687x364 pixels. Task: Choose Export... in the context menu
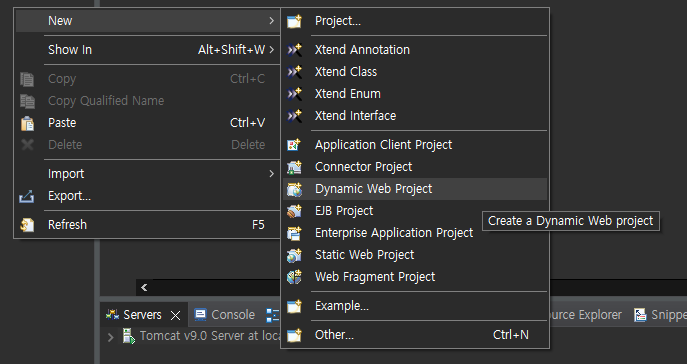pos(147,196)
